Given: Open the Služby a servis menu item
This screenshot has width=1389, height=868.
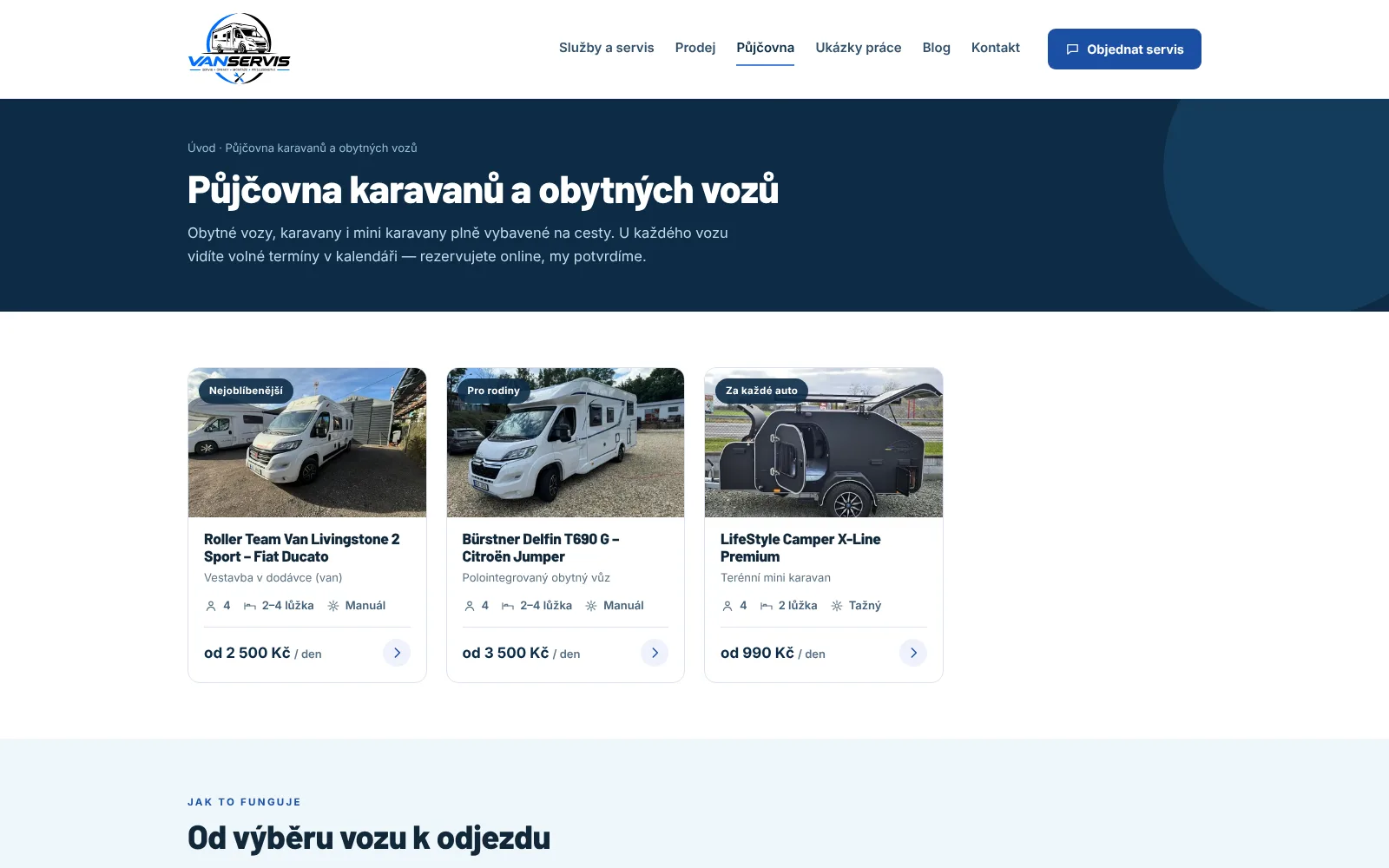Looking at the screenshot, I should [x=606, y=48].
